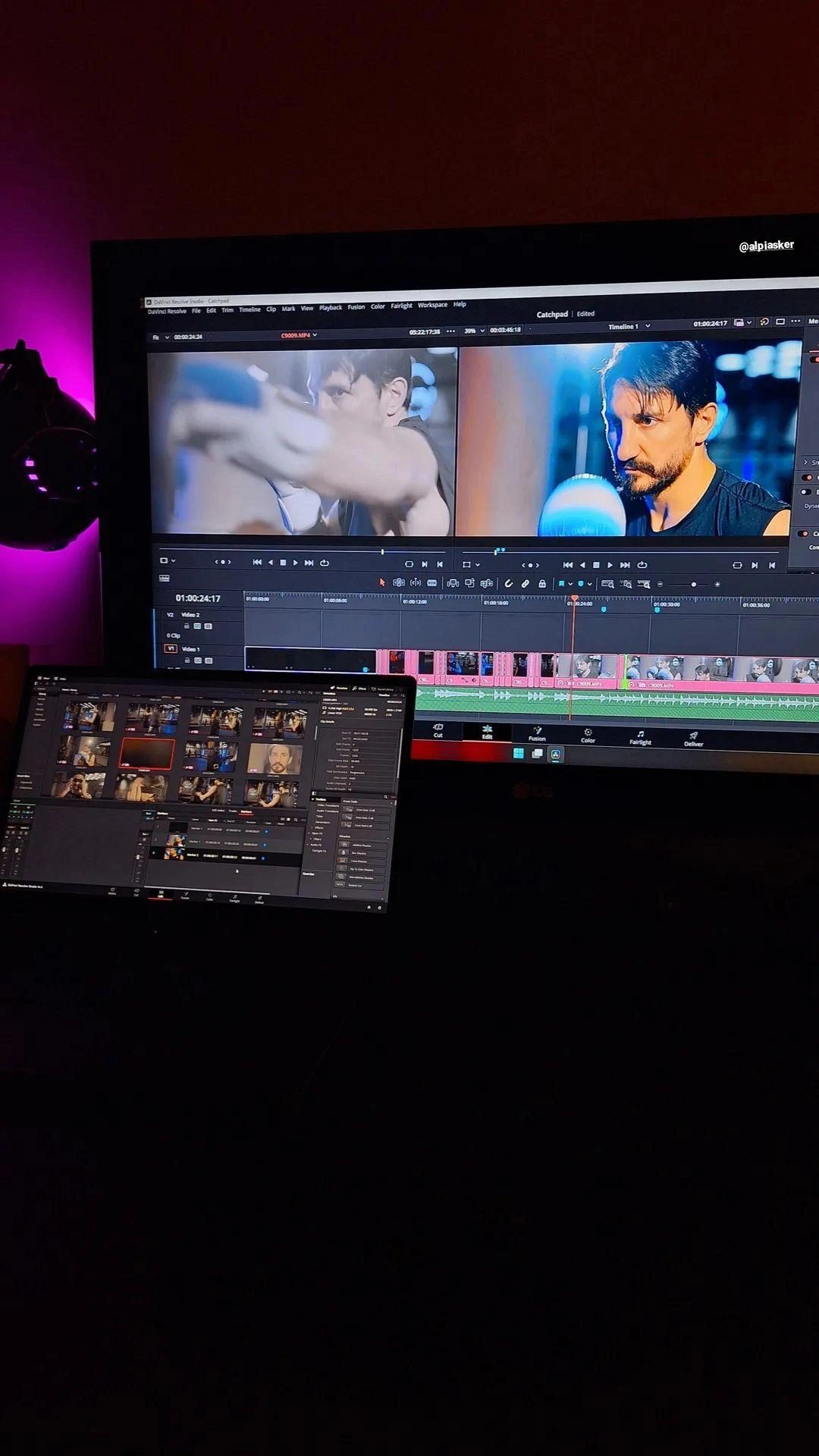Toggle Loop in the source viewer transport
819x1456 pixels.
point(325,563)
